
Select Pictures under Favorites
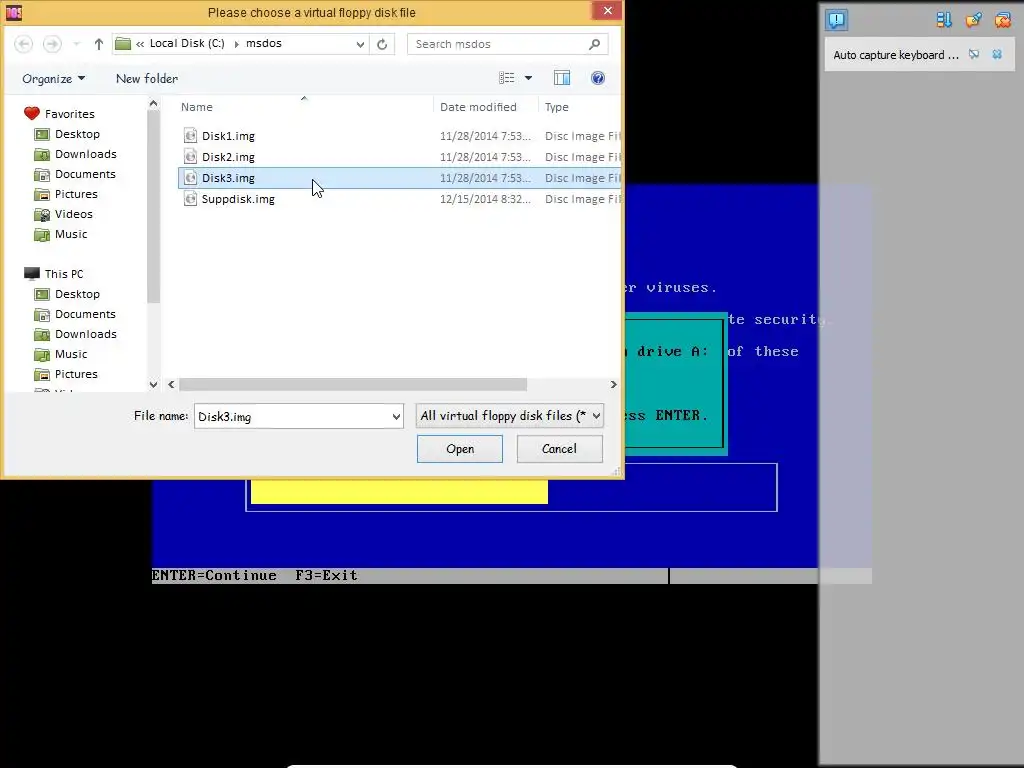(x=76, y=194)
